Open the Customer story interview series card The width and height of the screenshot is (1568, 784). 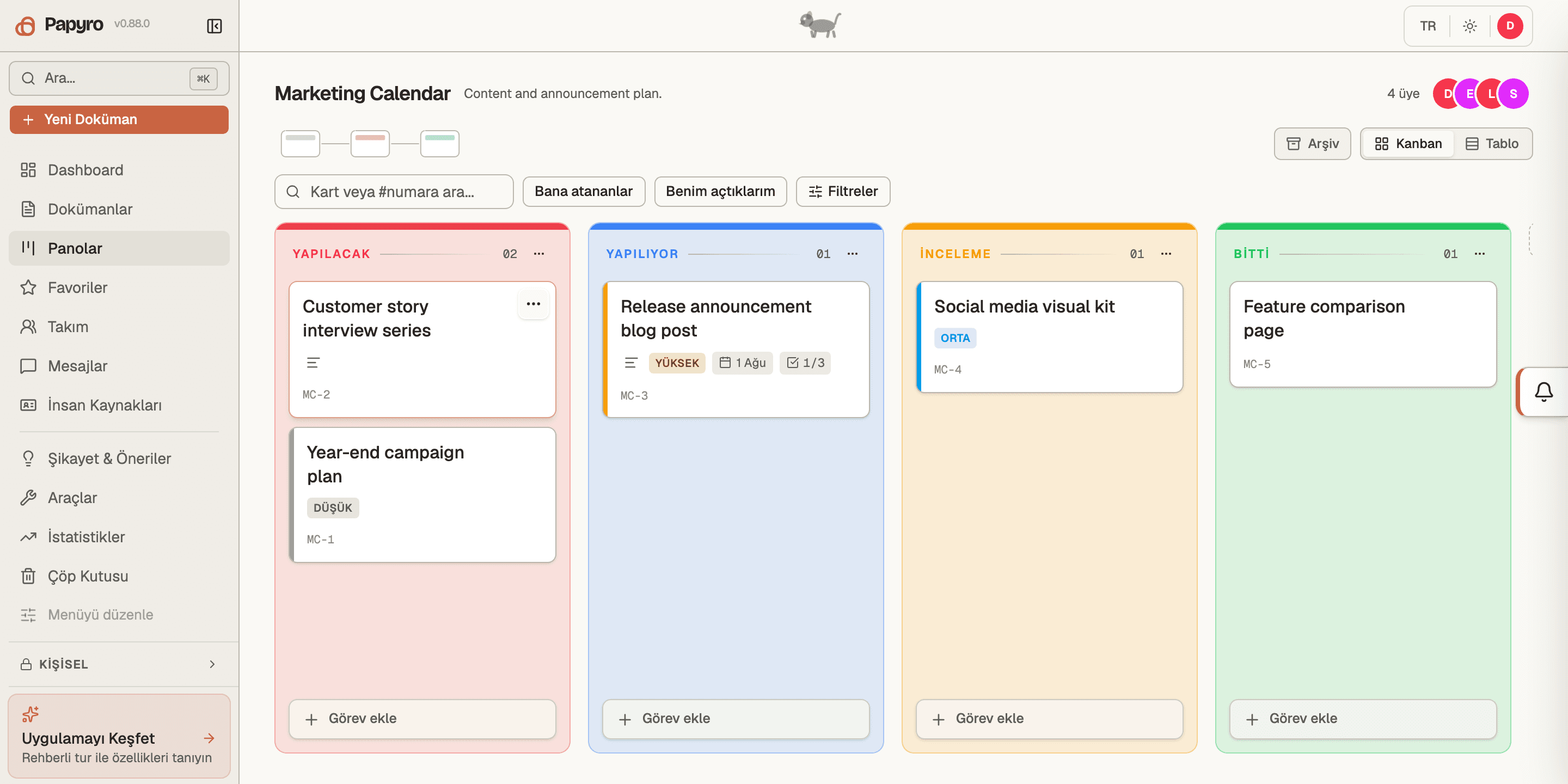pos(422,350)
